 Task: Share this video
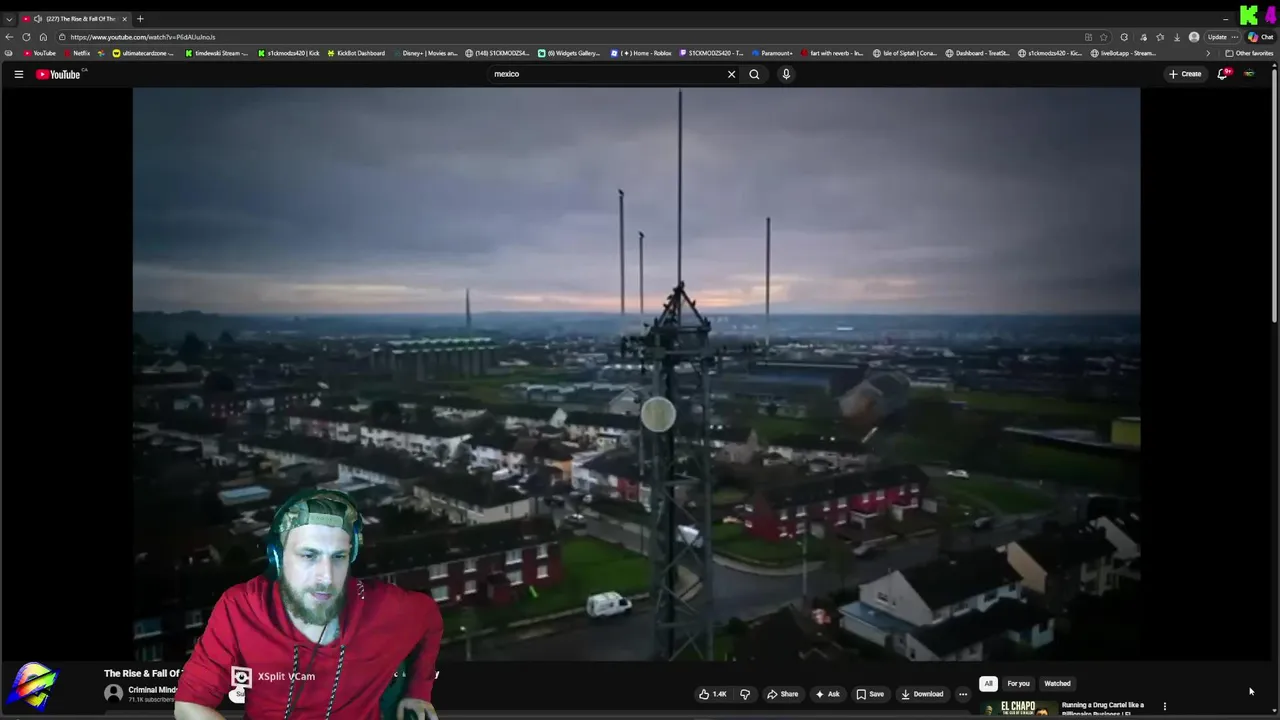click(783, 694)
